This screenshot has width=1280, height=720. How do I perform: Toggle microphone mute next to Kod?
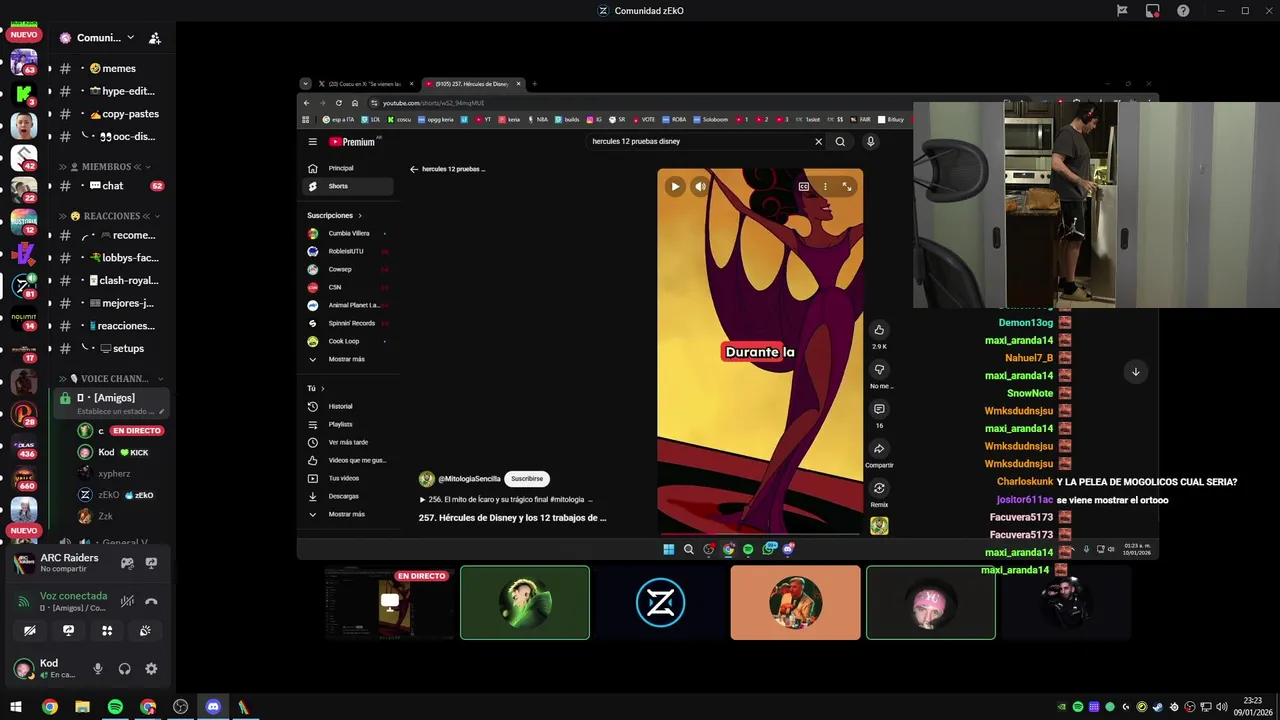(x=98, y=669)
